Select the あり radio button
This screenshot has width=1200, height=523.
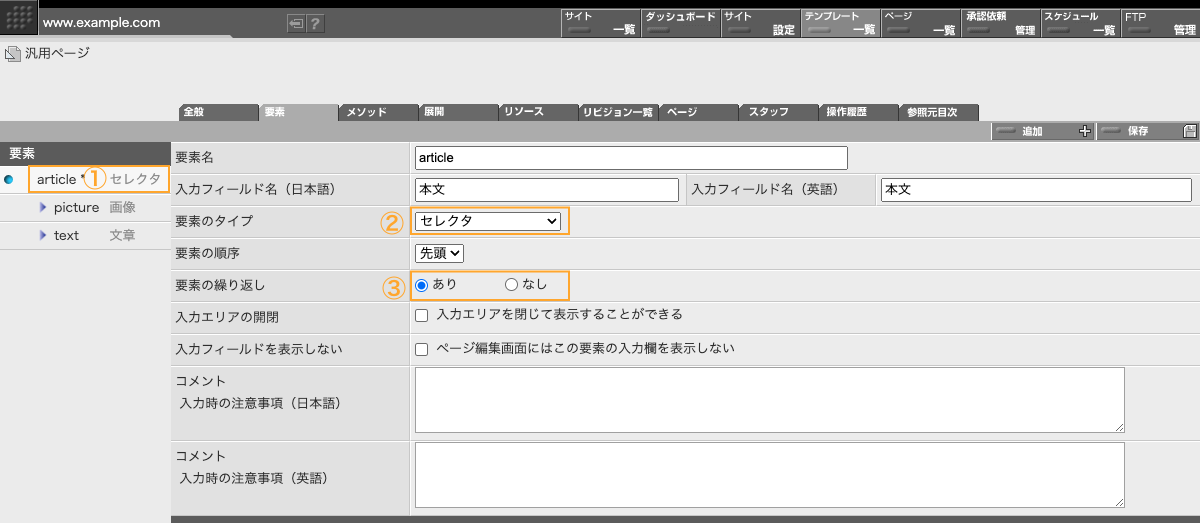pos(422,285)
